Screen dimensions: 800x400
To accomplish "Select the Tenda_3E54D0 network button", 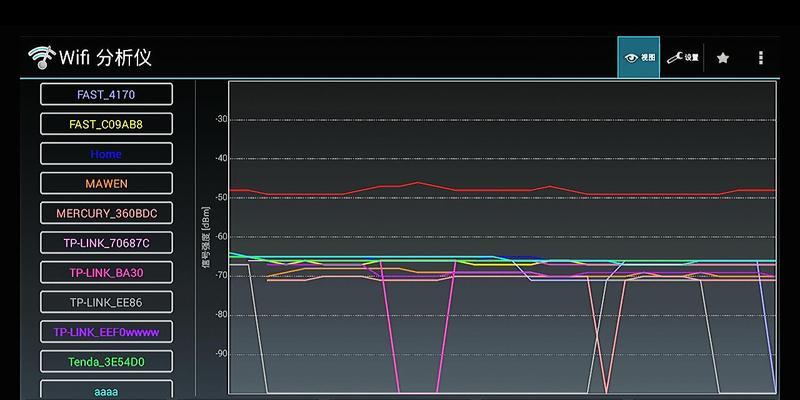I will (x=106, y=362).
